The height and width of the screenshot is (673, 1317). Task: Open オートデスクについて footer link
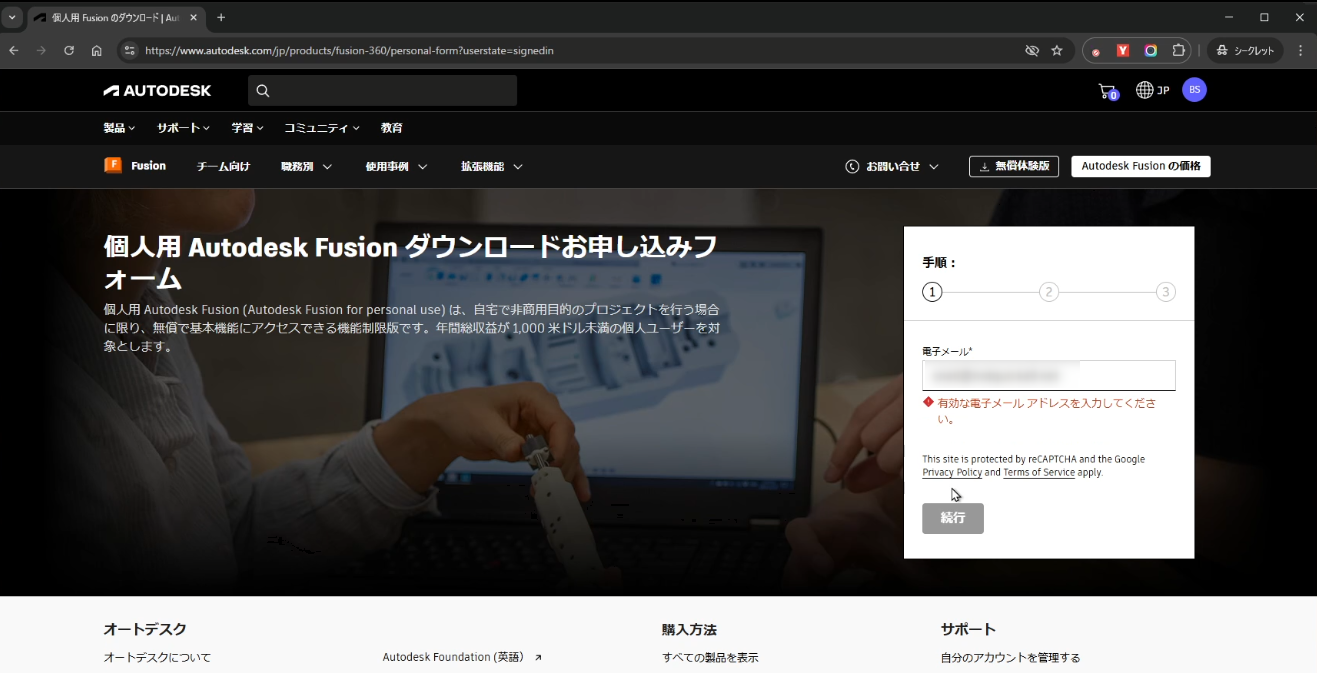coord(157,657)
